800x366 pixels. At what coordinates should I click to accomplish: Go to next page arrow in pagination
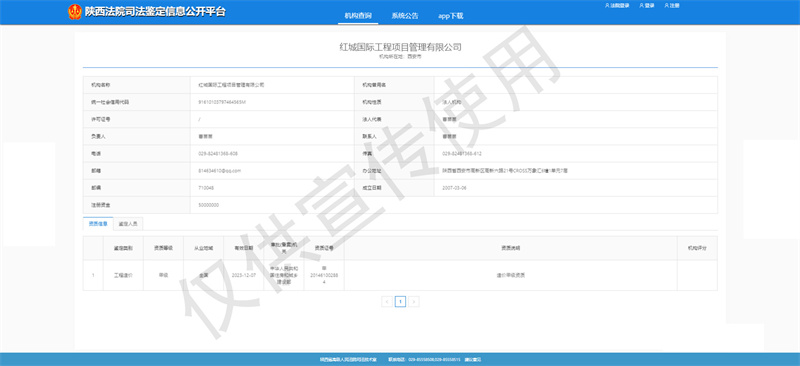coord(414,302)
